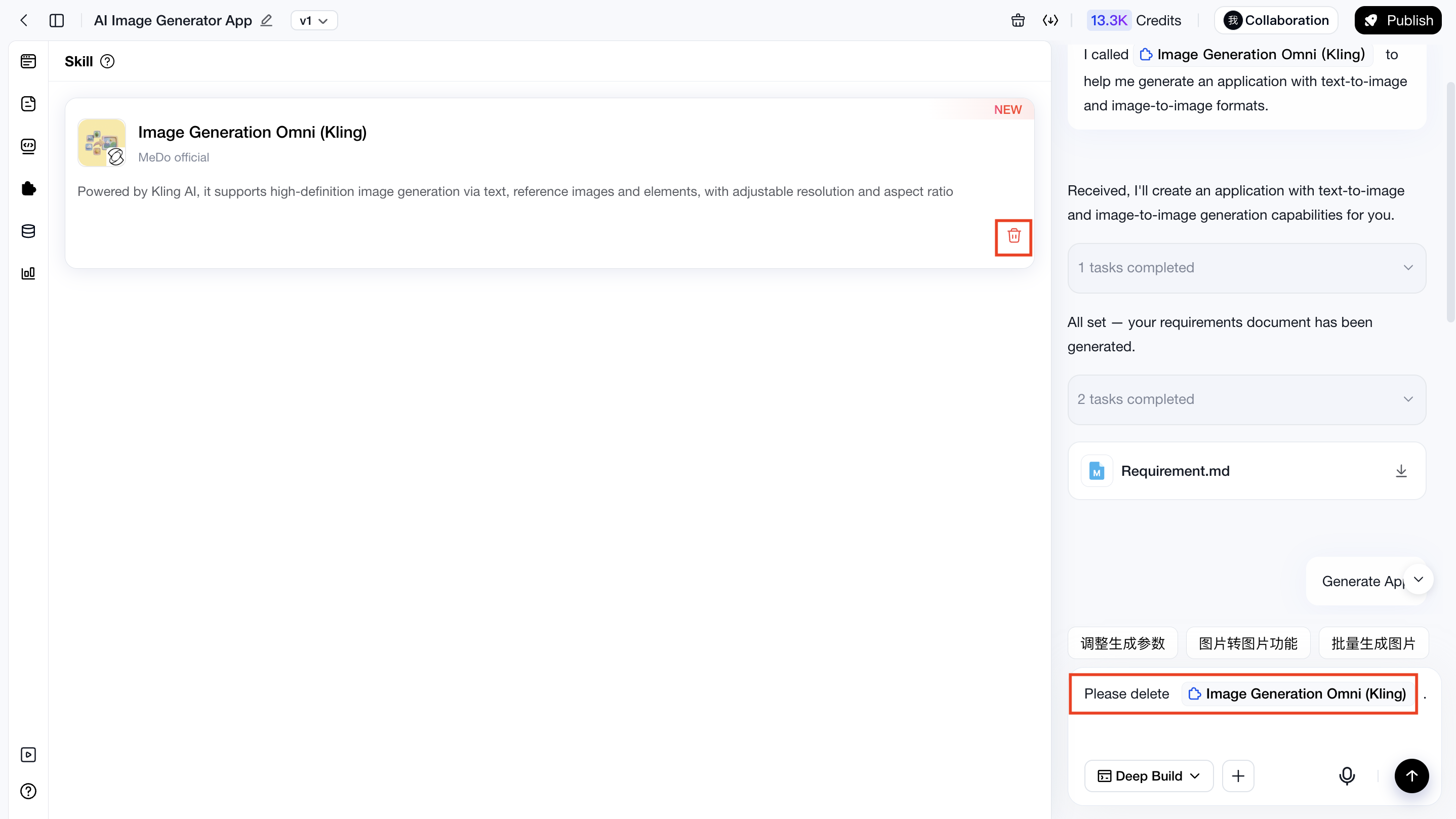The image size is (1456, 819).
Task: Select the 调整生成参数 suggestion chip
Action: pyautogui.click(x=1122, y=643)
